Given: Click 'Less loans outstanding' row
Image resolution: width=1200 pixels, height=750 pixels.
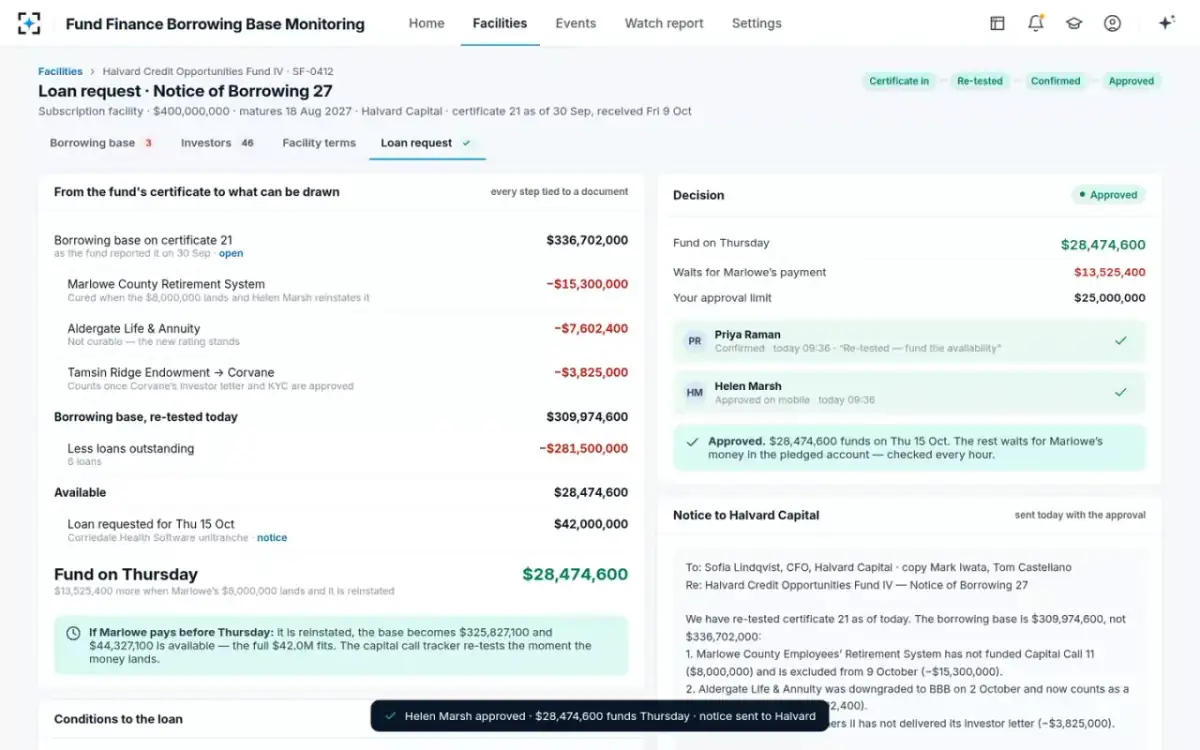Looking at the screenshot, I should coord(341,454).
